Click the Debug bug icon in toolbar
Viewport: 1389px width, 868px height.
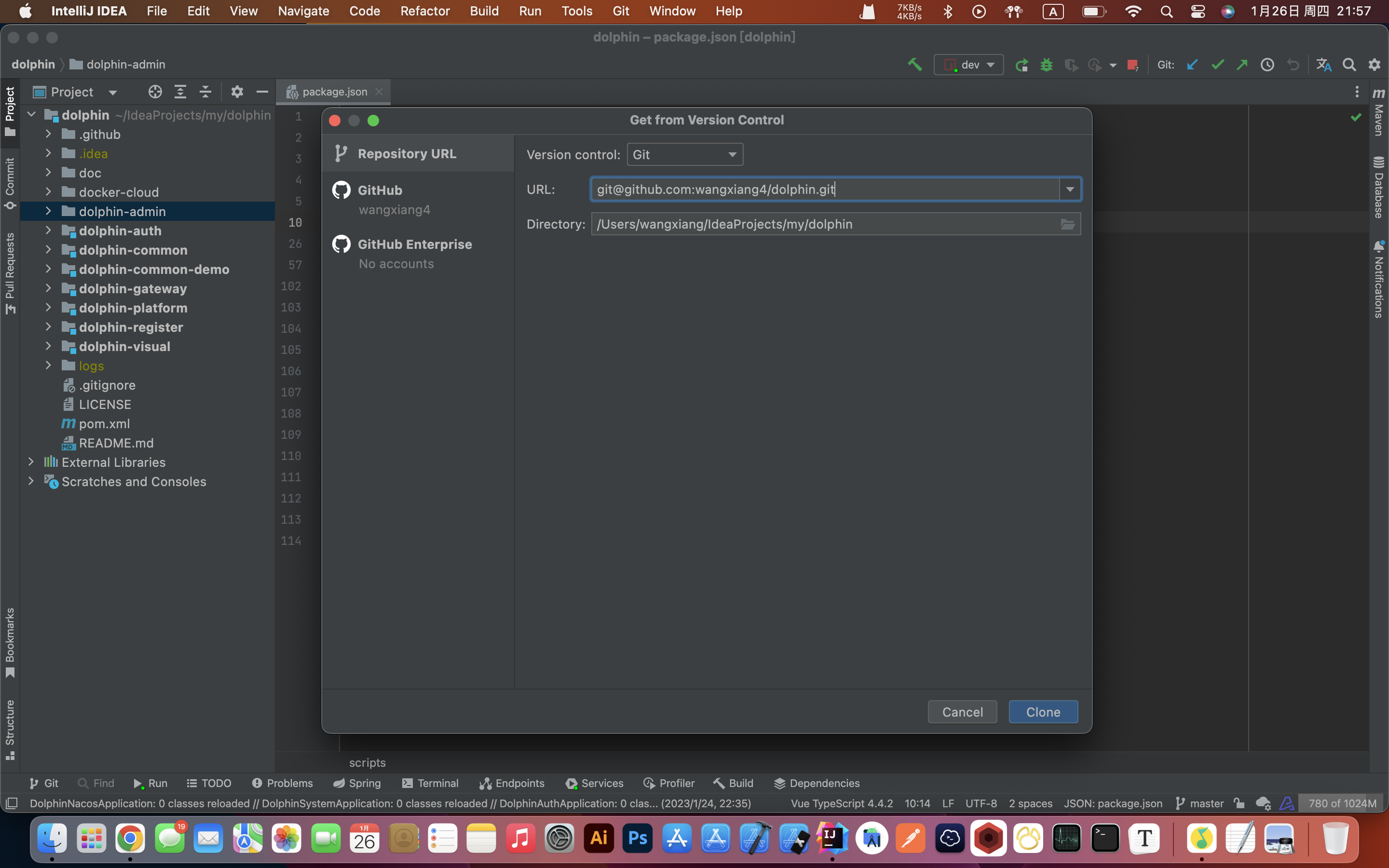coord(1047,65)
